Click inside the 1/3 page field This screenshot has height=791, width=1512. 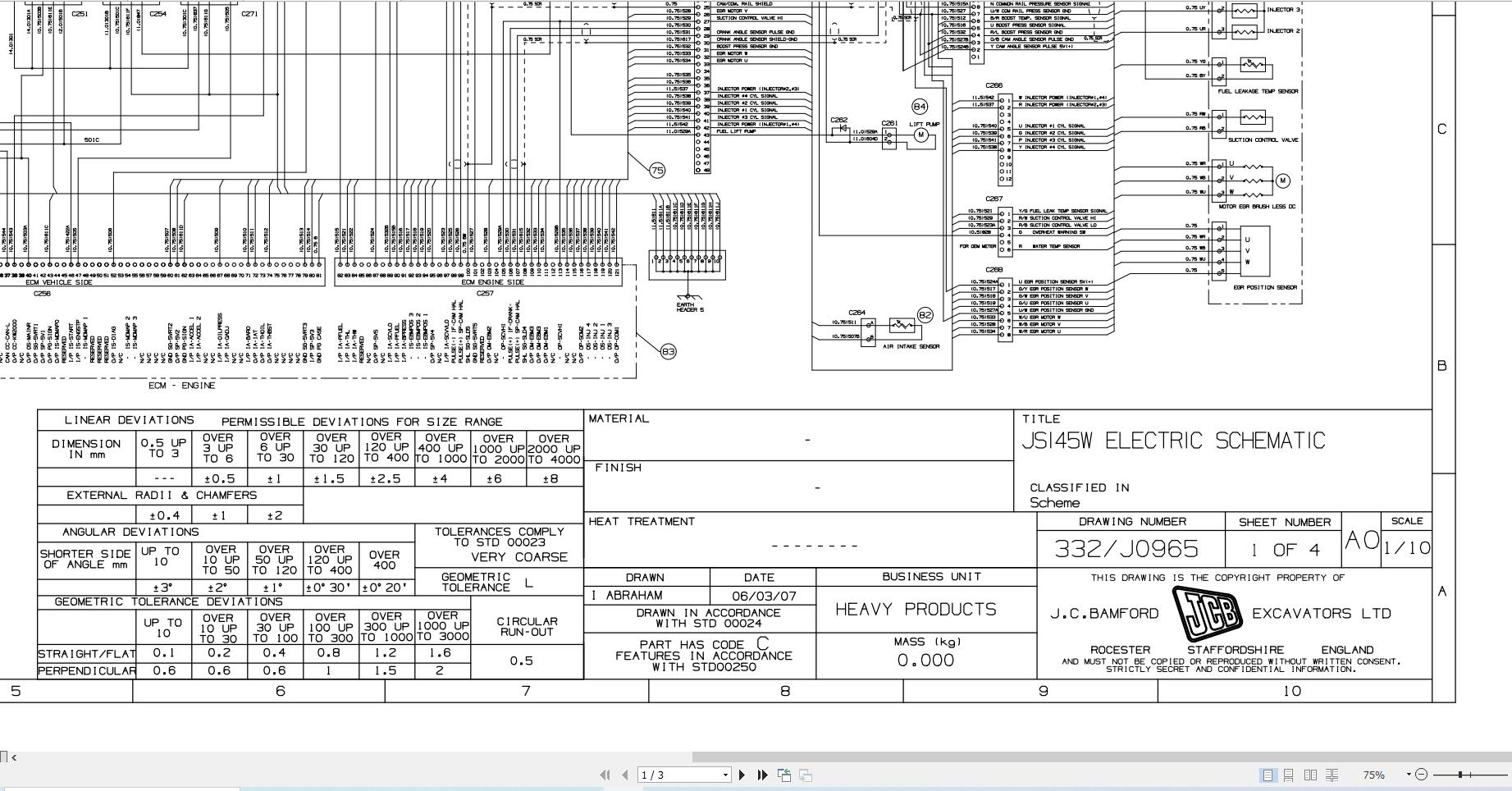(656, 774)
